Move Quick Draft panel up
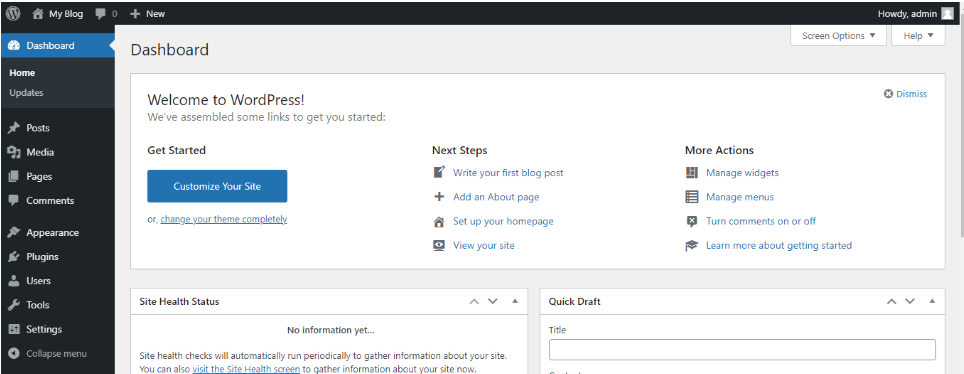 click(x=891, y=301)
